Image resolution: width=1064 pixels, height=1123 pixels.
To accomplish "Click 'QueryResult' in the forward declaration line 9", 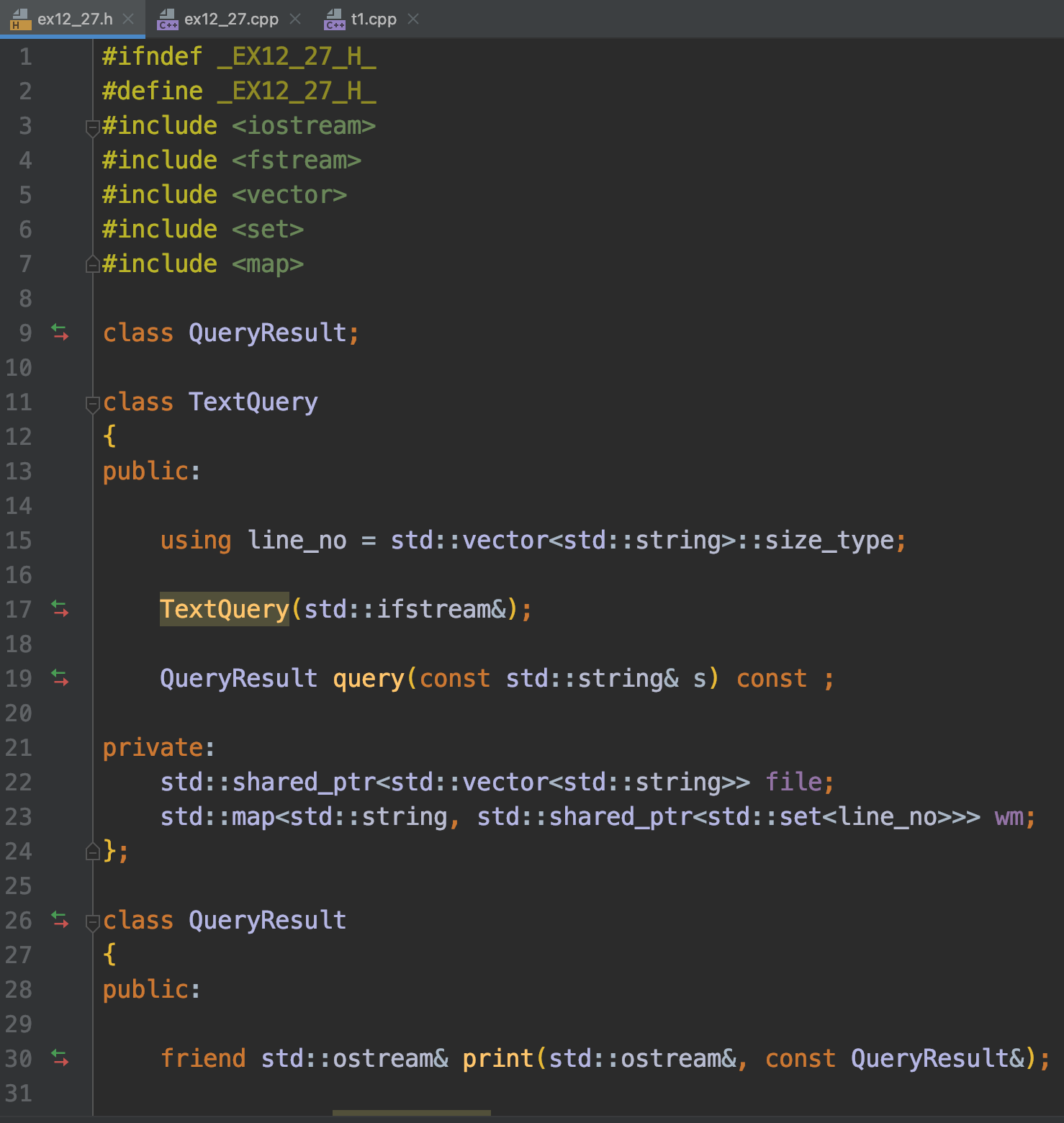I will click(268, 333).
